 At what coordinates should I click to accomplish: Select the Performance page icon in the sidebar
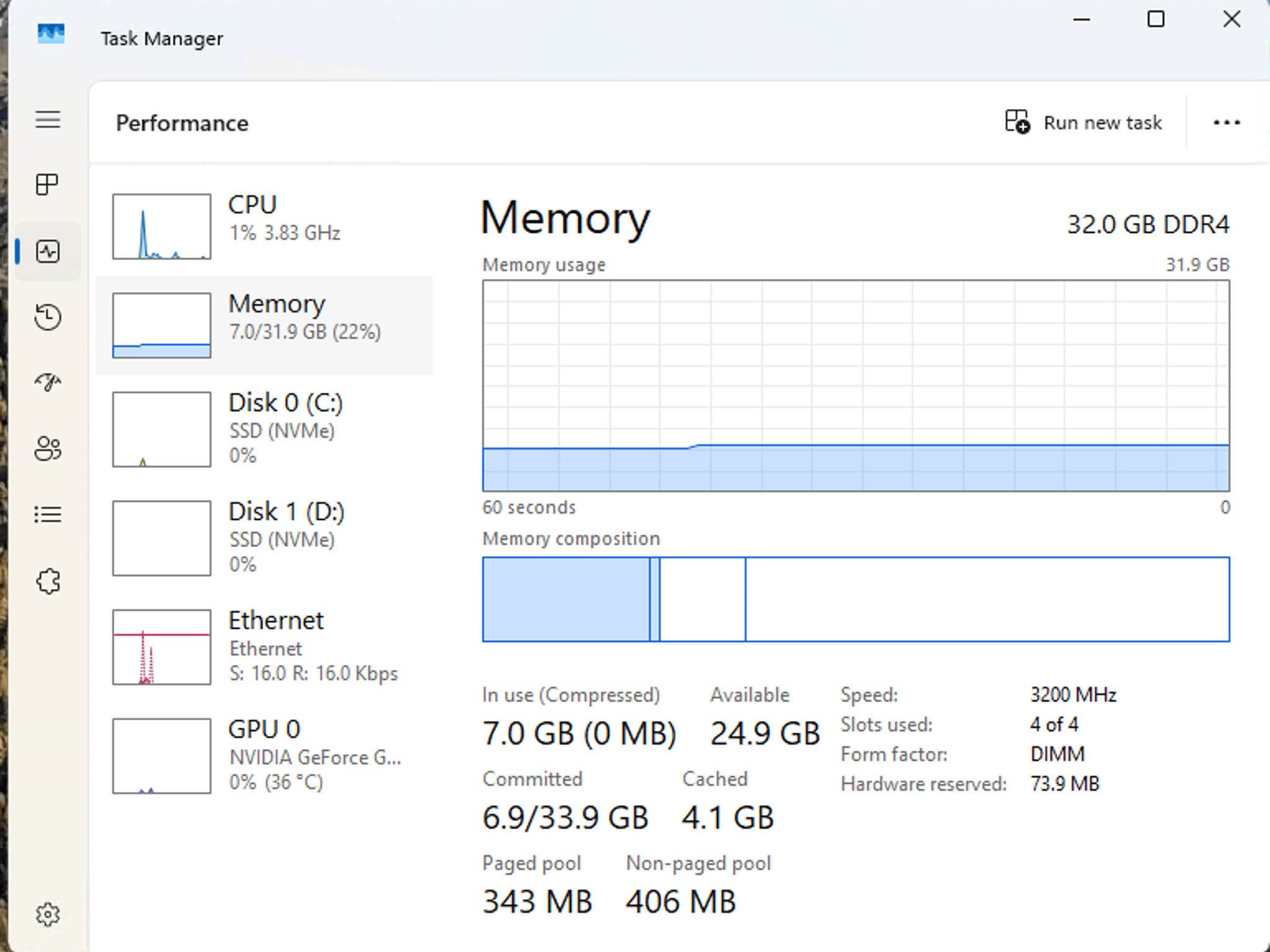click(48, 251)
